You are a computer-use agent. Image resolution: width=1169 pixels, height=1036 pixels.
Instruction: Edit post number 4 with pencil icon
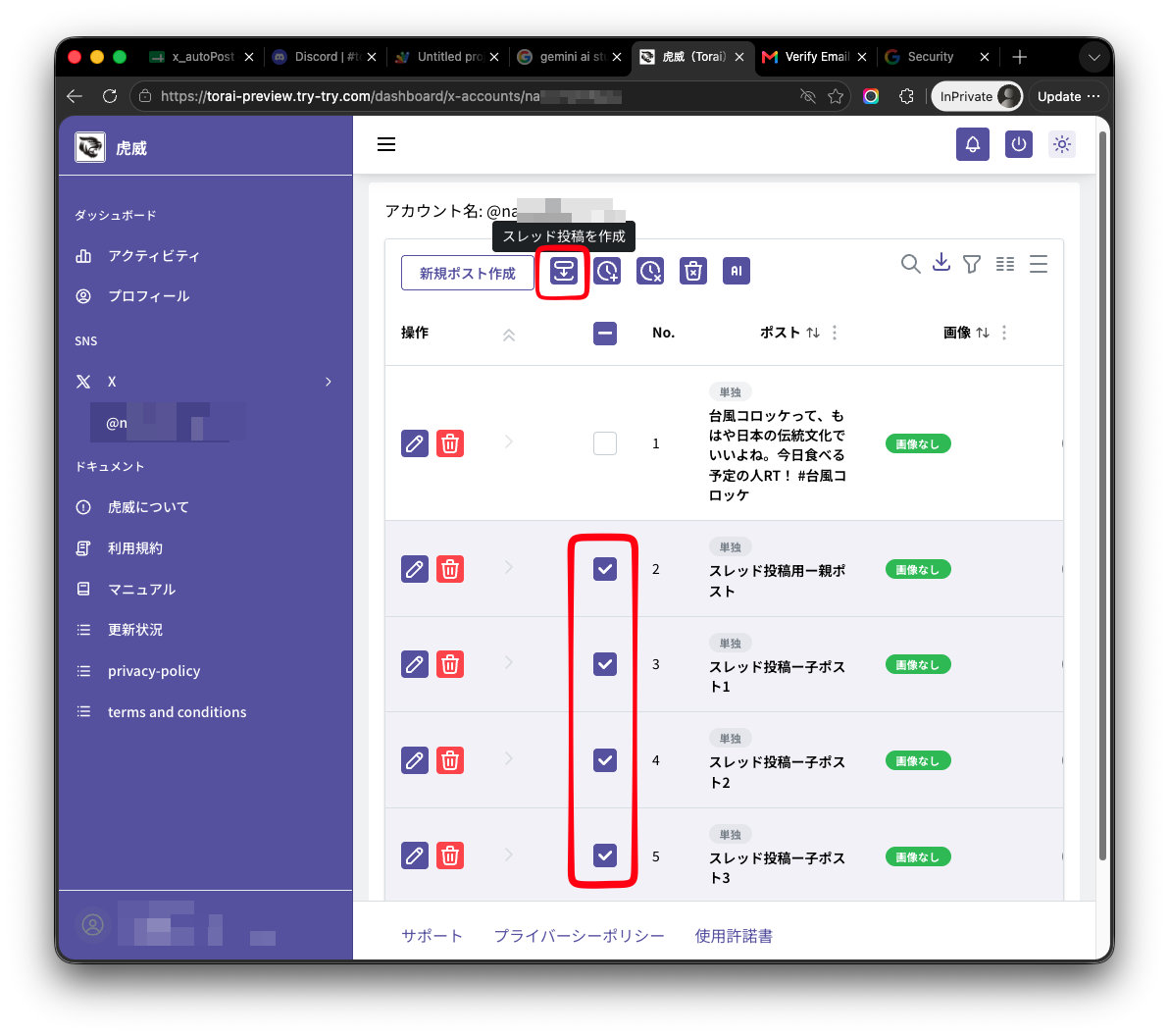point(415,760)
